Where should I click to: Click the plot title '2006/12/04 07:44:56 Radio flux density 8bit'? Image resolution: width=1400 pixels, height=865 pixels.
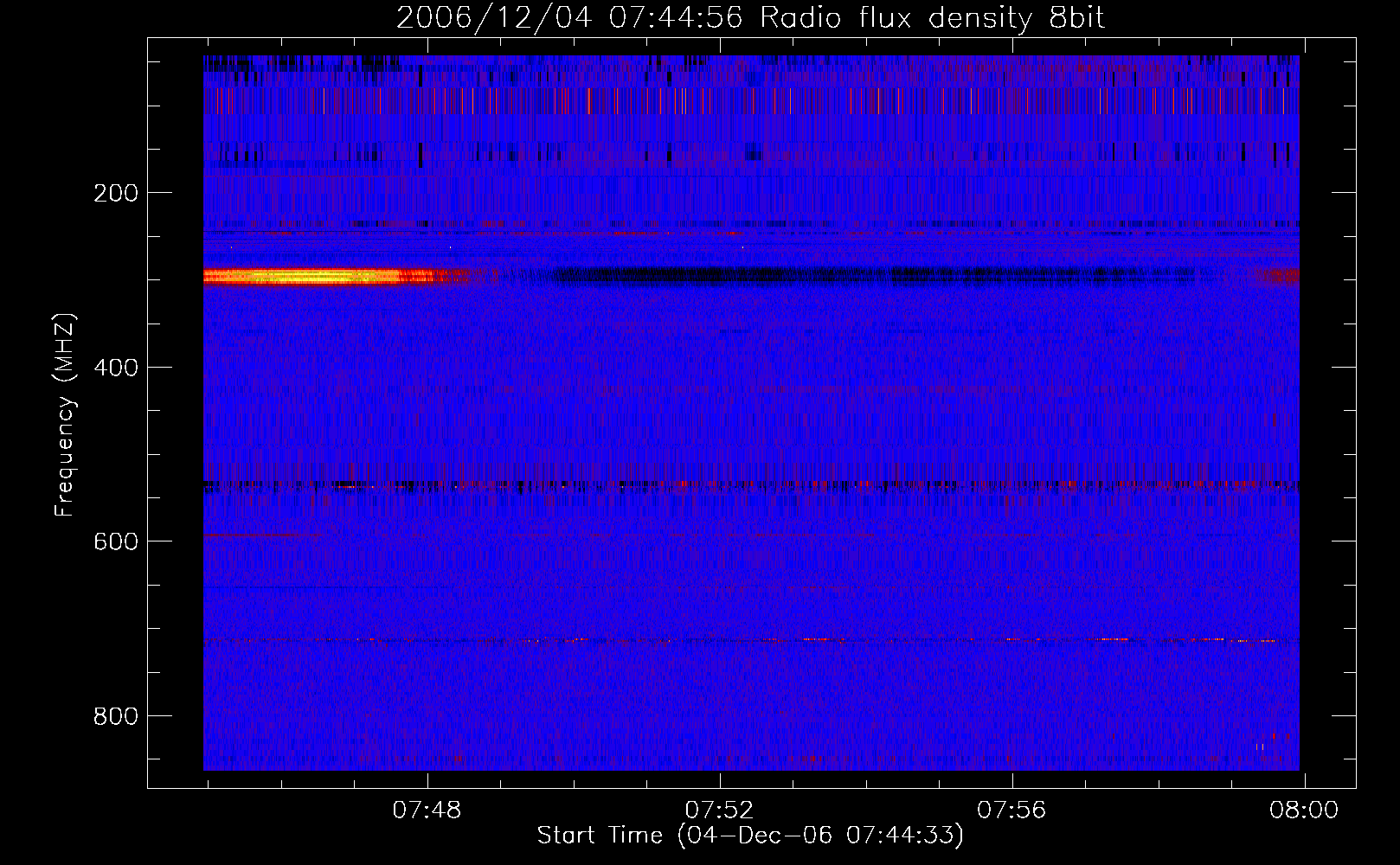point(750,17)
